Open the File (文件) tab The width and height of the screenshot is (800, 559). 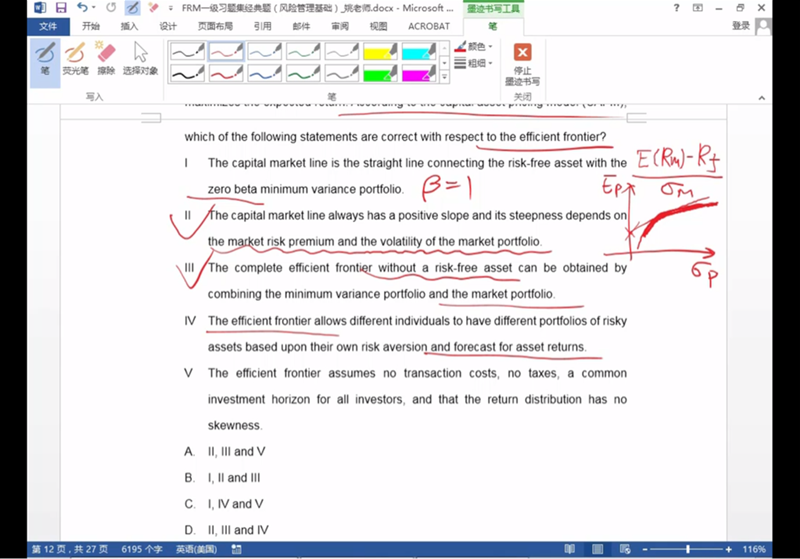pos(47,26)
